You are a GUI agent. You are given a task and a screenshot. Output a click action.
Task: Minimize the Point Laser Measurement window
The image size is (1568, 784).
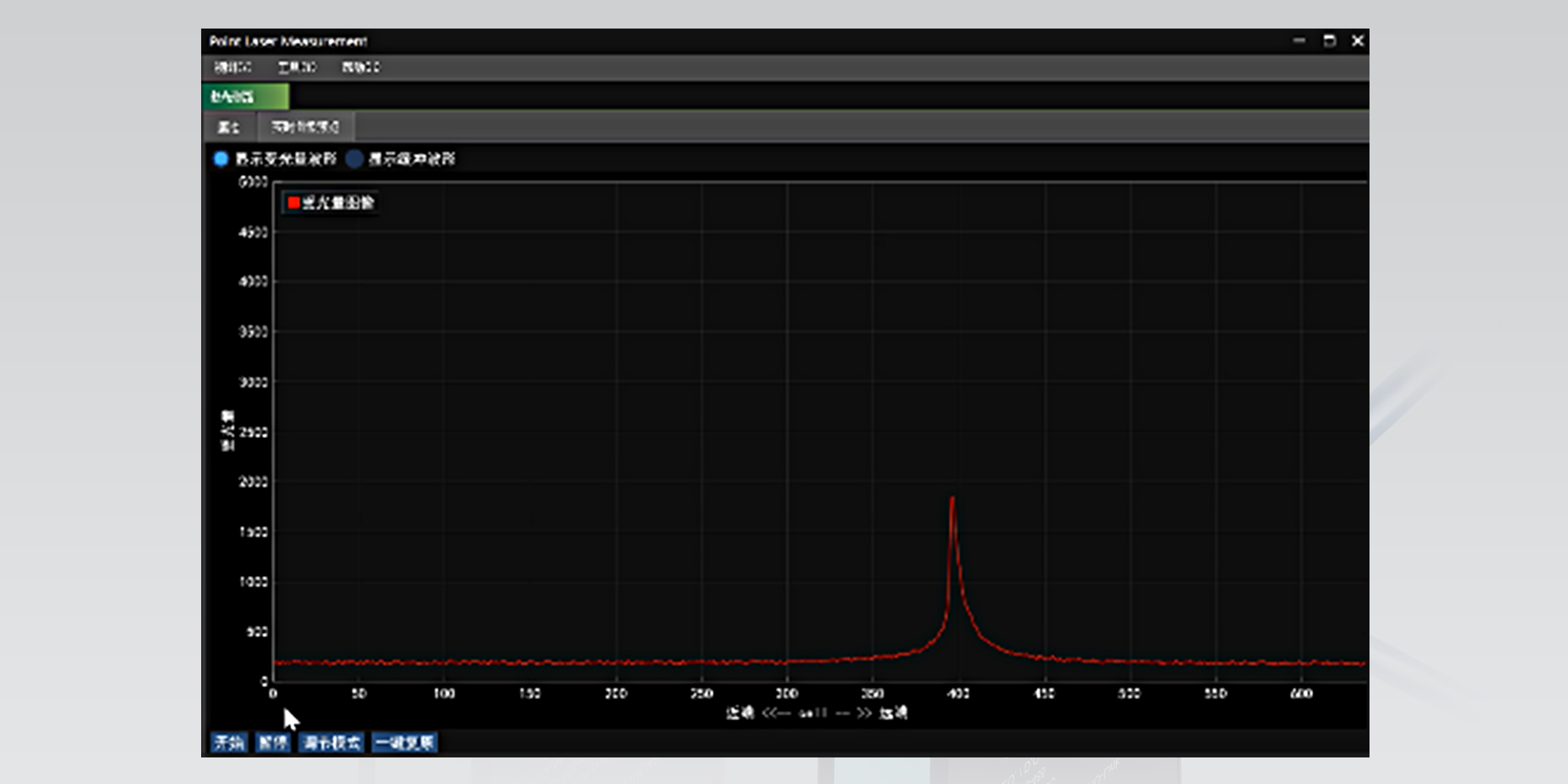pos(1299,41)
